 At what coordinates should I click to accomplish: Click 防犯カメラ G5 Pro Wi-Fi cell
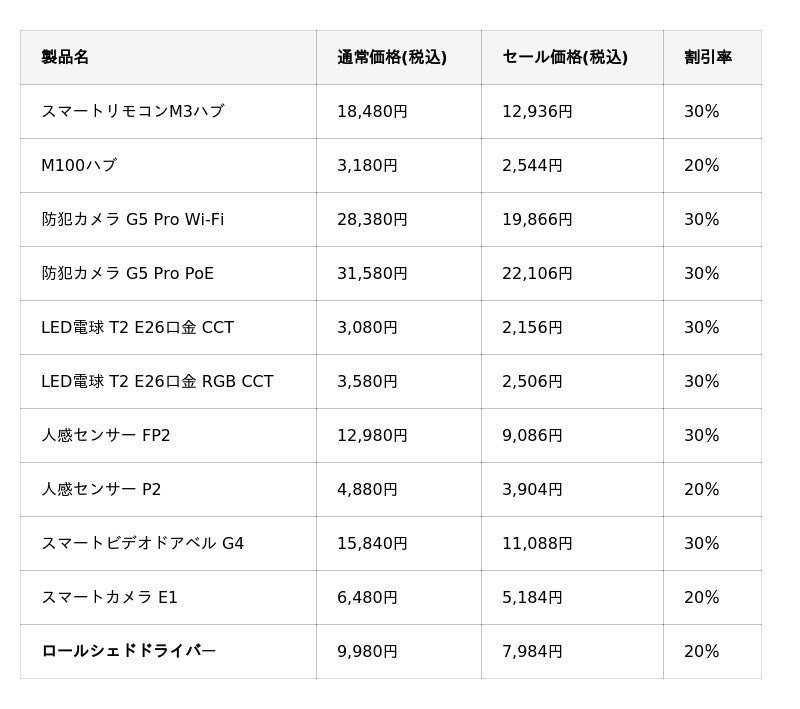click(133, 219)
